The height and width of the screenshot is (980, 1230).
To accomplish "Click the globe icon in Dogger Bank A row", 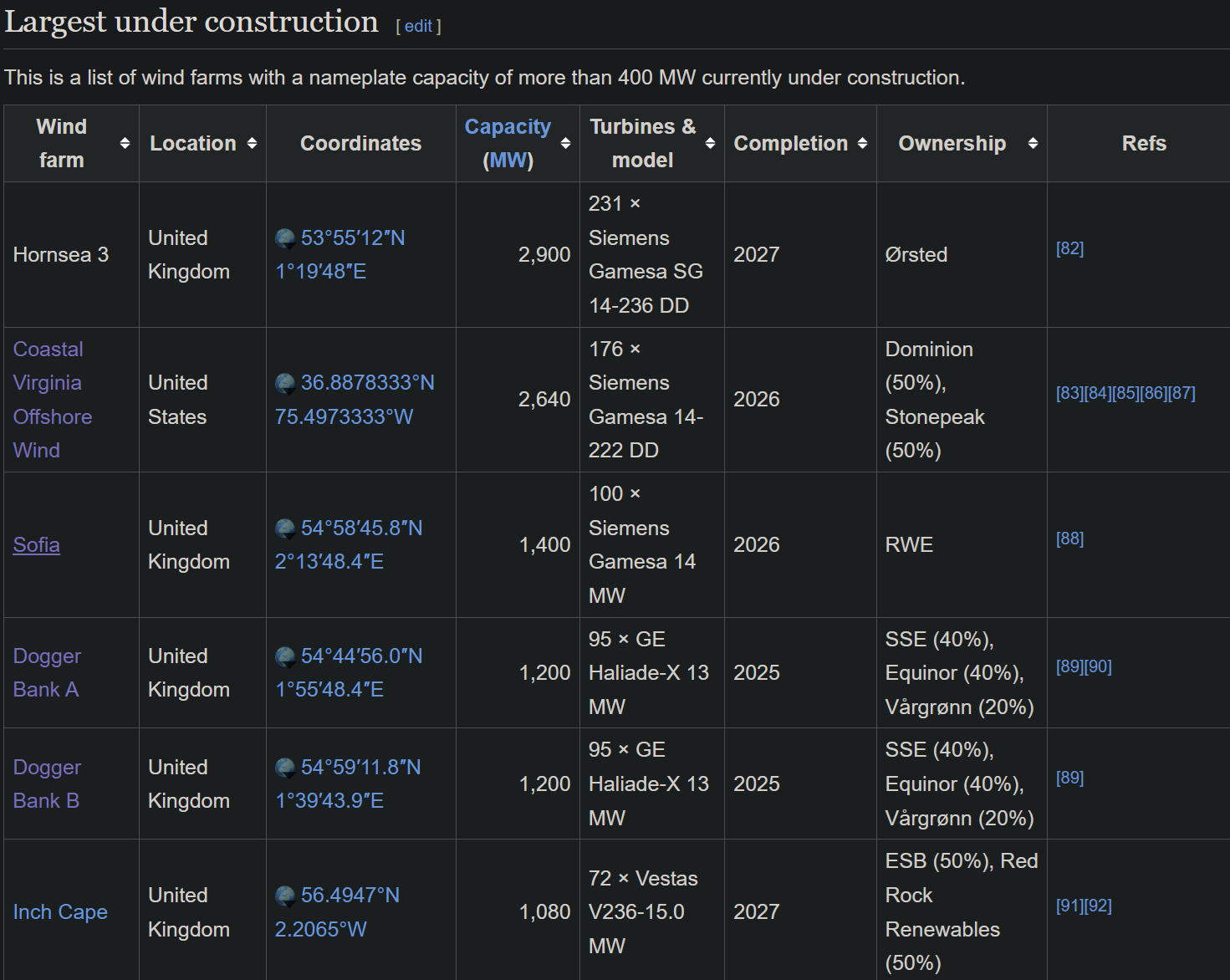I will point(285,657).
